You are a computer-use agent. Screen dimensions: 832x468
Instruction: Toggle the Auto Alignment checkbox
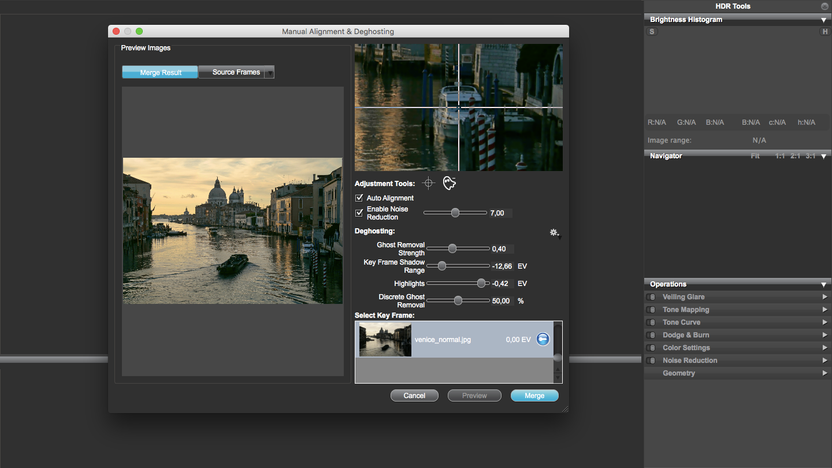point(359,198)
